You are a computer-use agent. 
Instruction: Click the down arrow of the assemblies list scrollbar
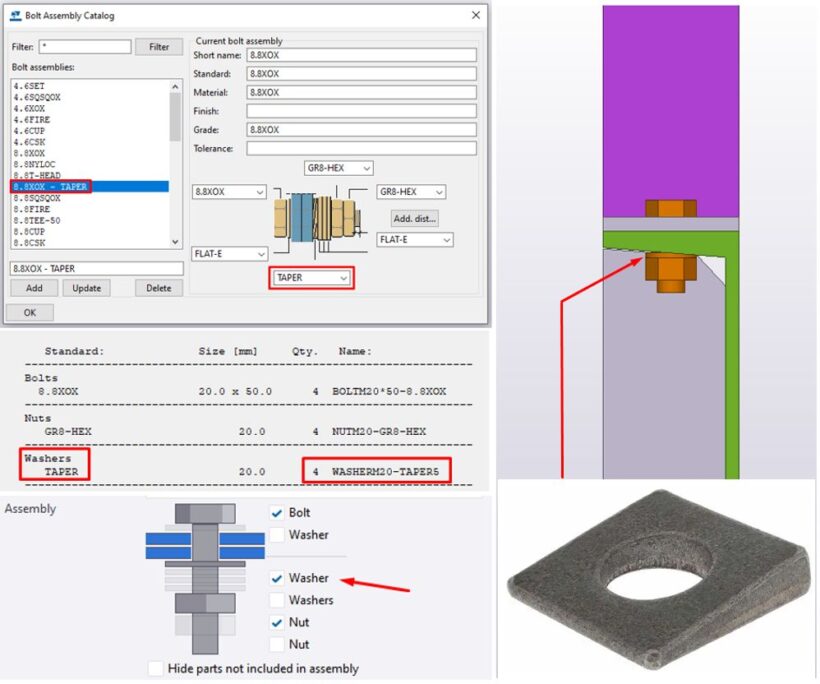(x=174, y=241)
